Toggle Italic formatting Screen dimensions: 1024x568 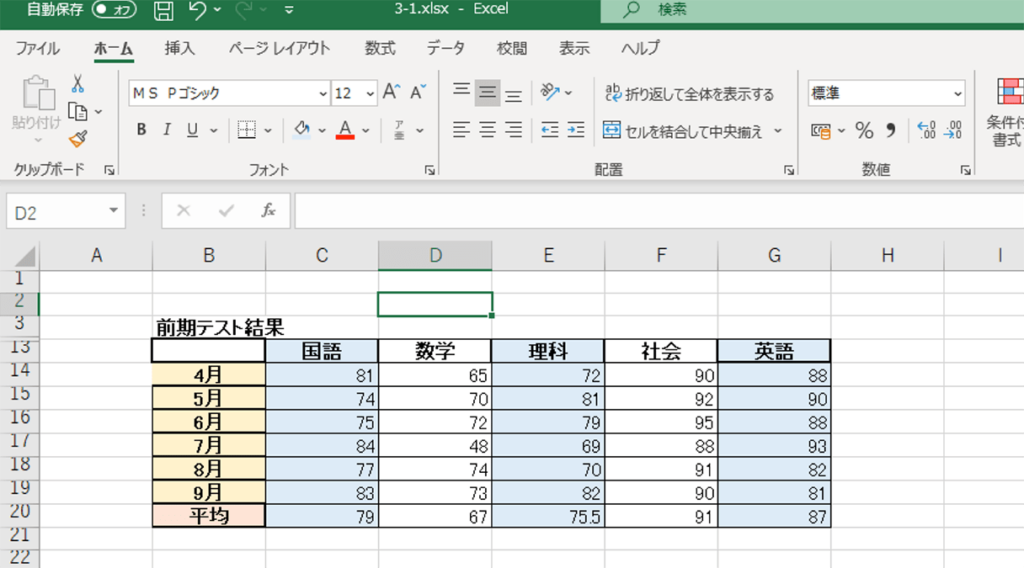166,130
